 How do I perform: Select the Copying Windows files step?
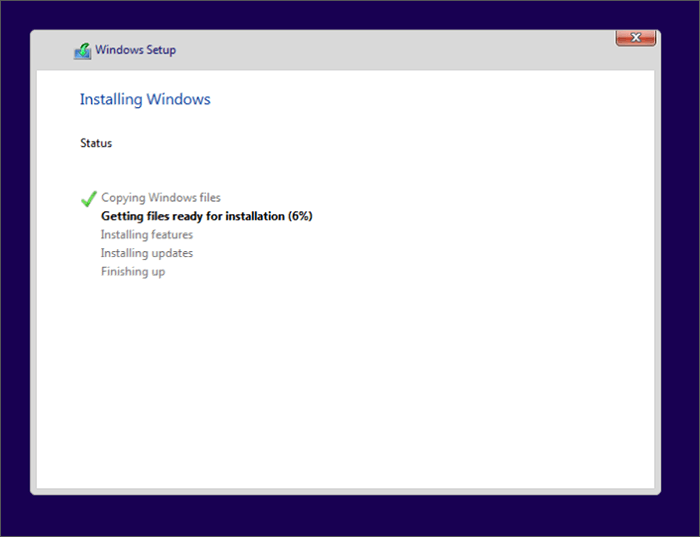coord(161,198)
